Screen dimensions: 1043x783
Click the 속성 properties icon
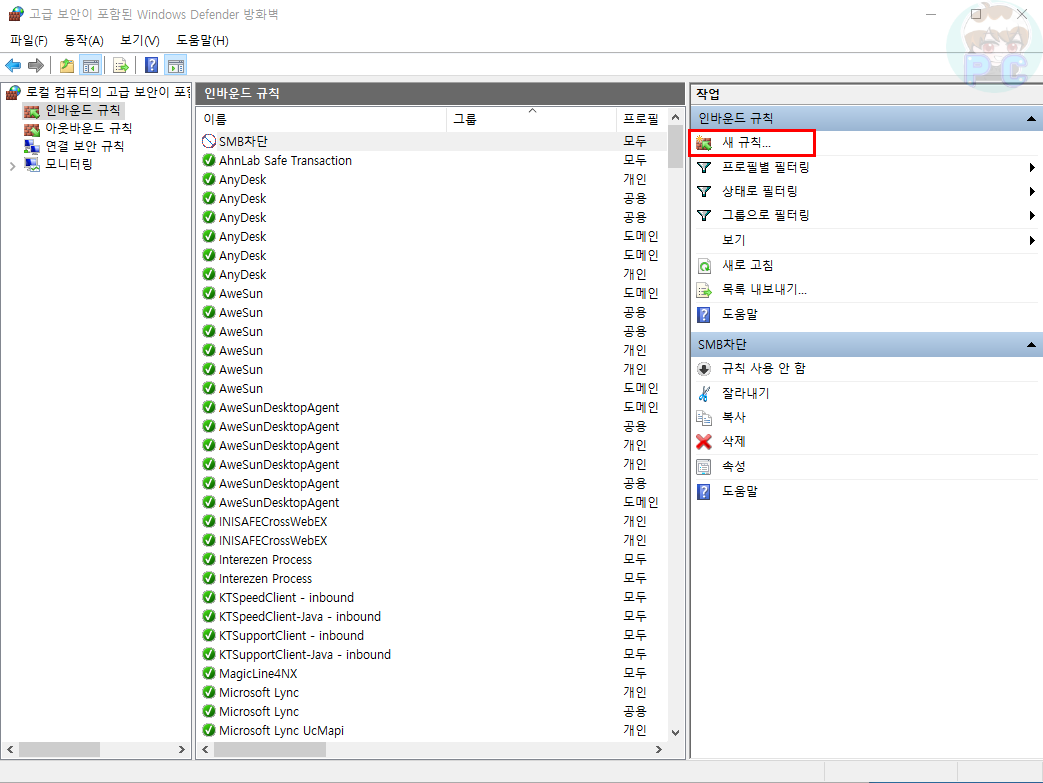click(704, 467)
